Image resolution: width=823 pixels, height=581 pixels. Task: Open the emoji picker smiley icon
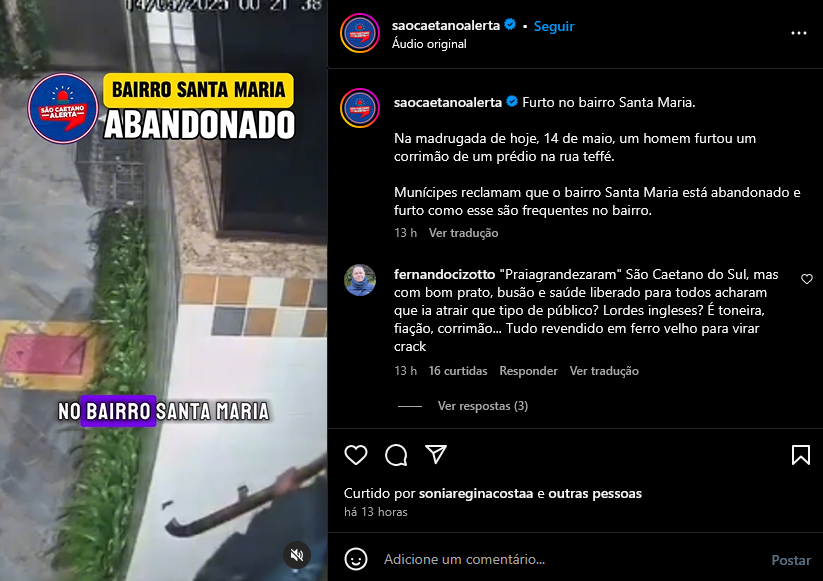(x=355, y=559)
